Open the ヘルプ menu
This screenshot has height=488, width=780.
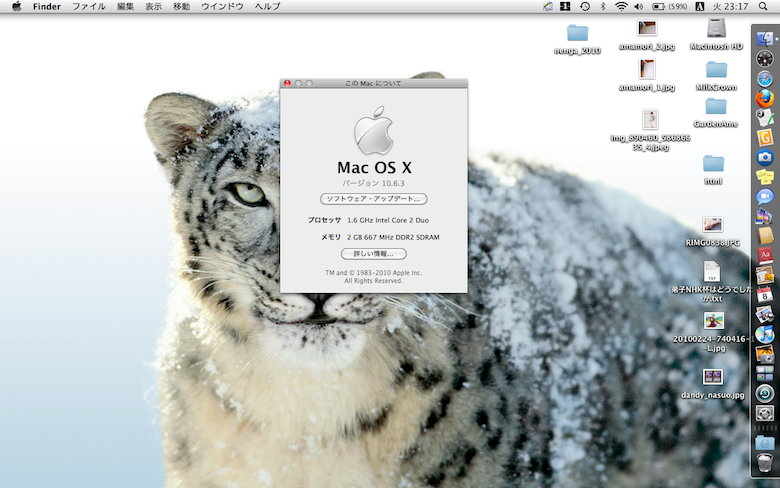(268, 6)
